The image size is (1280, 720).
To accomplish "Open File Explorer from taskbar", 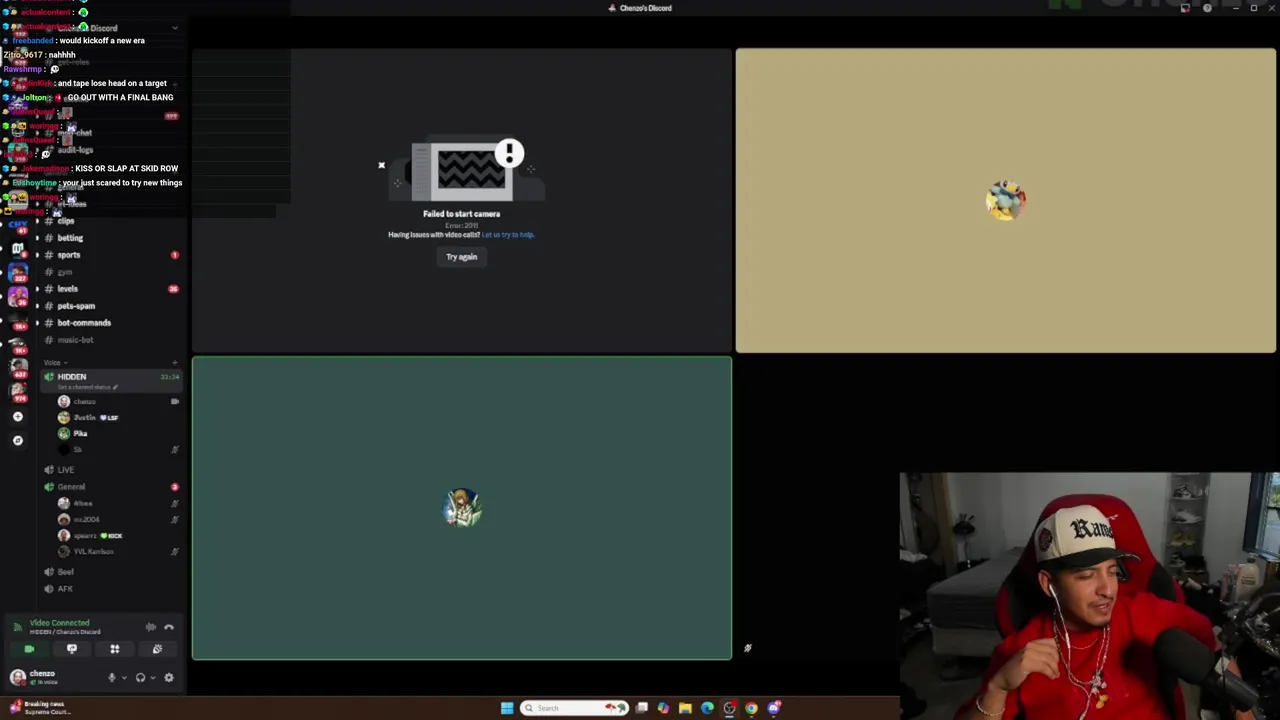I will click(685, 708).
